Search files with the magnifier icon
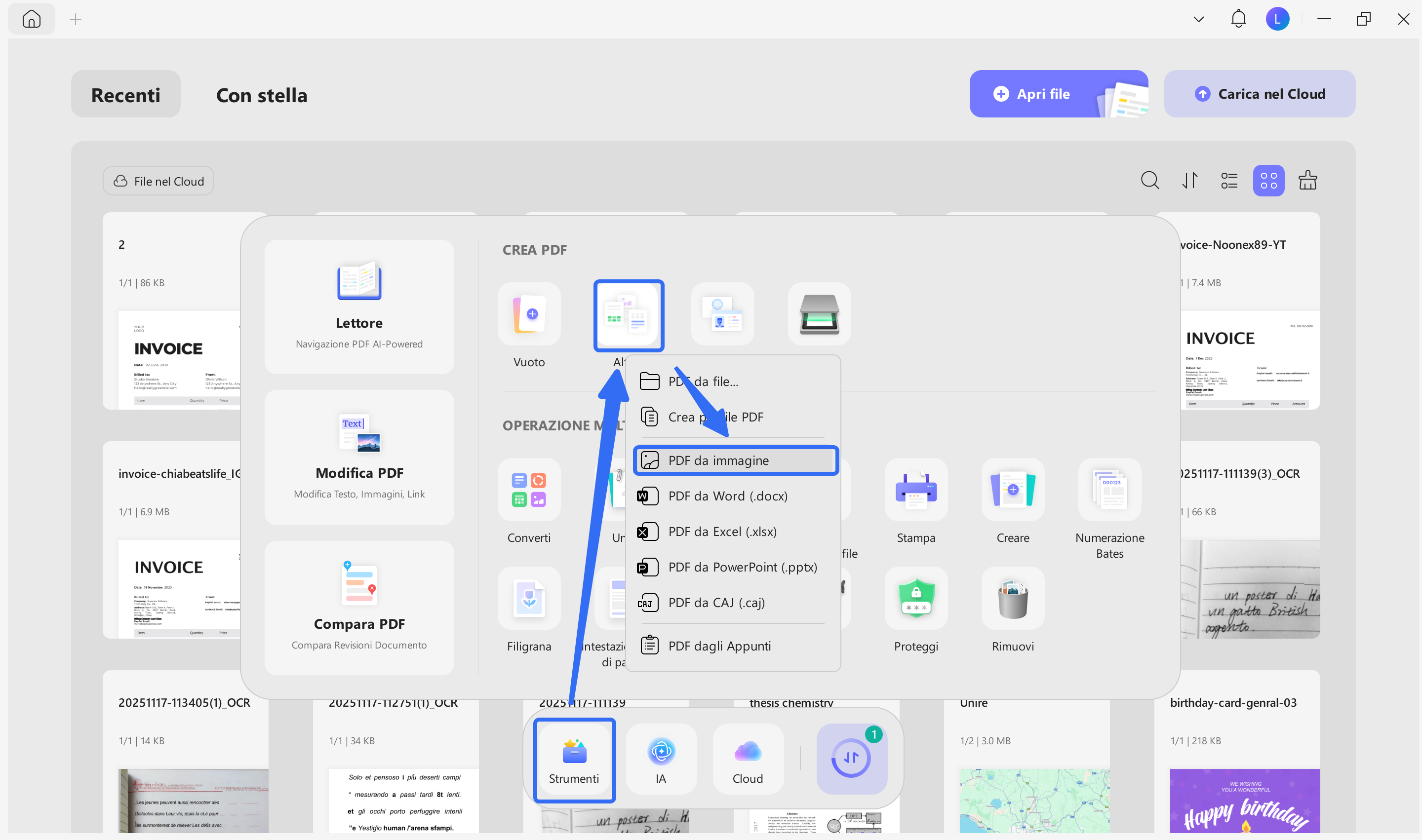The width and height of the screenshot is (1422, 840). tap(1149, 181)
